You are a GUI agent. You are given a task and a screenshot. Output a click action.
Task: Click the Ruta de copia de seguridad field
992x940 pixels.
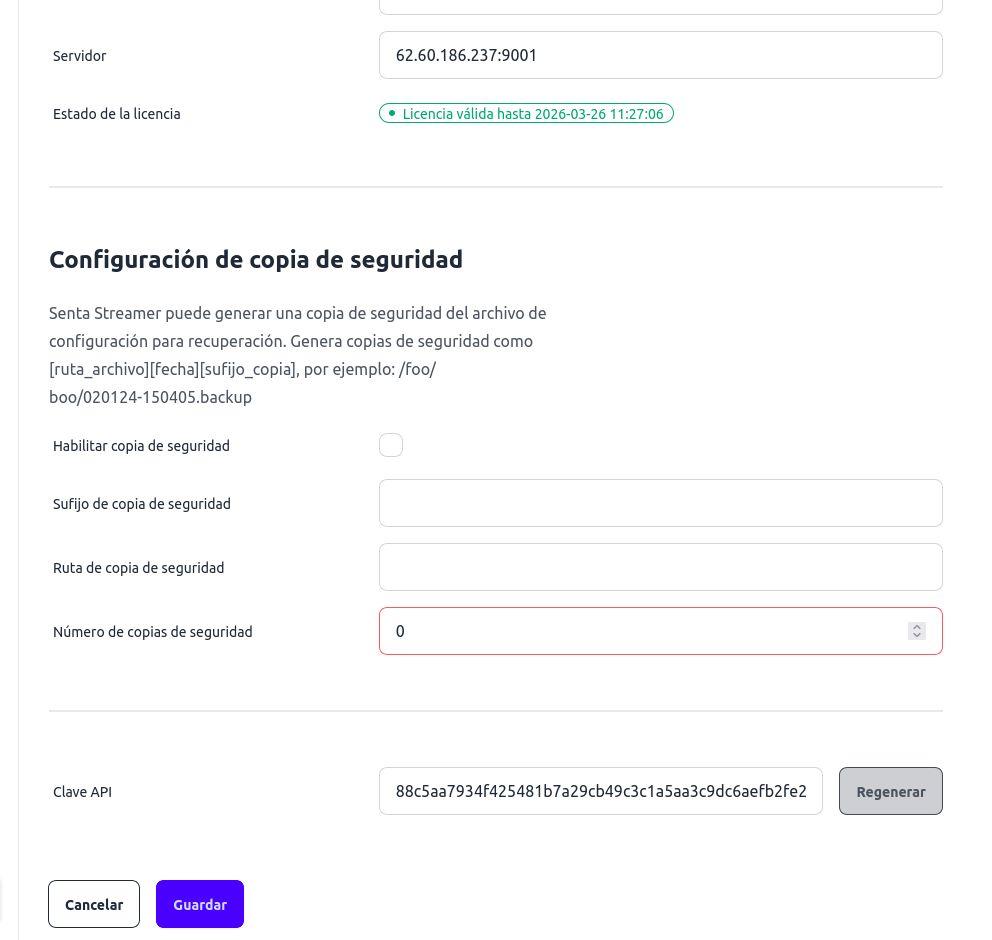click(660, 567)
